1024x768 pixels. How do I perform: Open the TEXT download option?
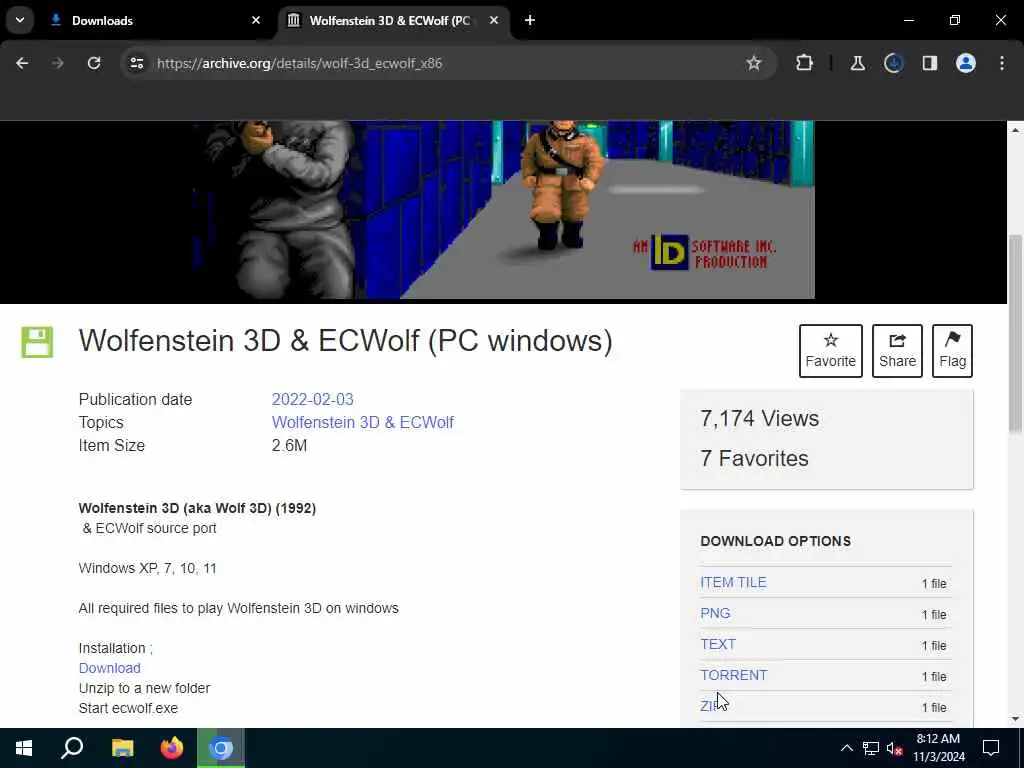coord(718,644)
